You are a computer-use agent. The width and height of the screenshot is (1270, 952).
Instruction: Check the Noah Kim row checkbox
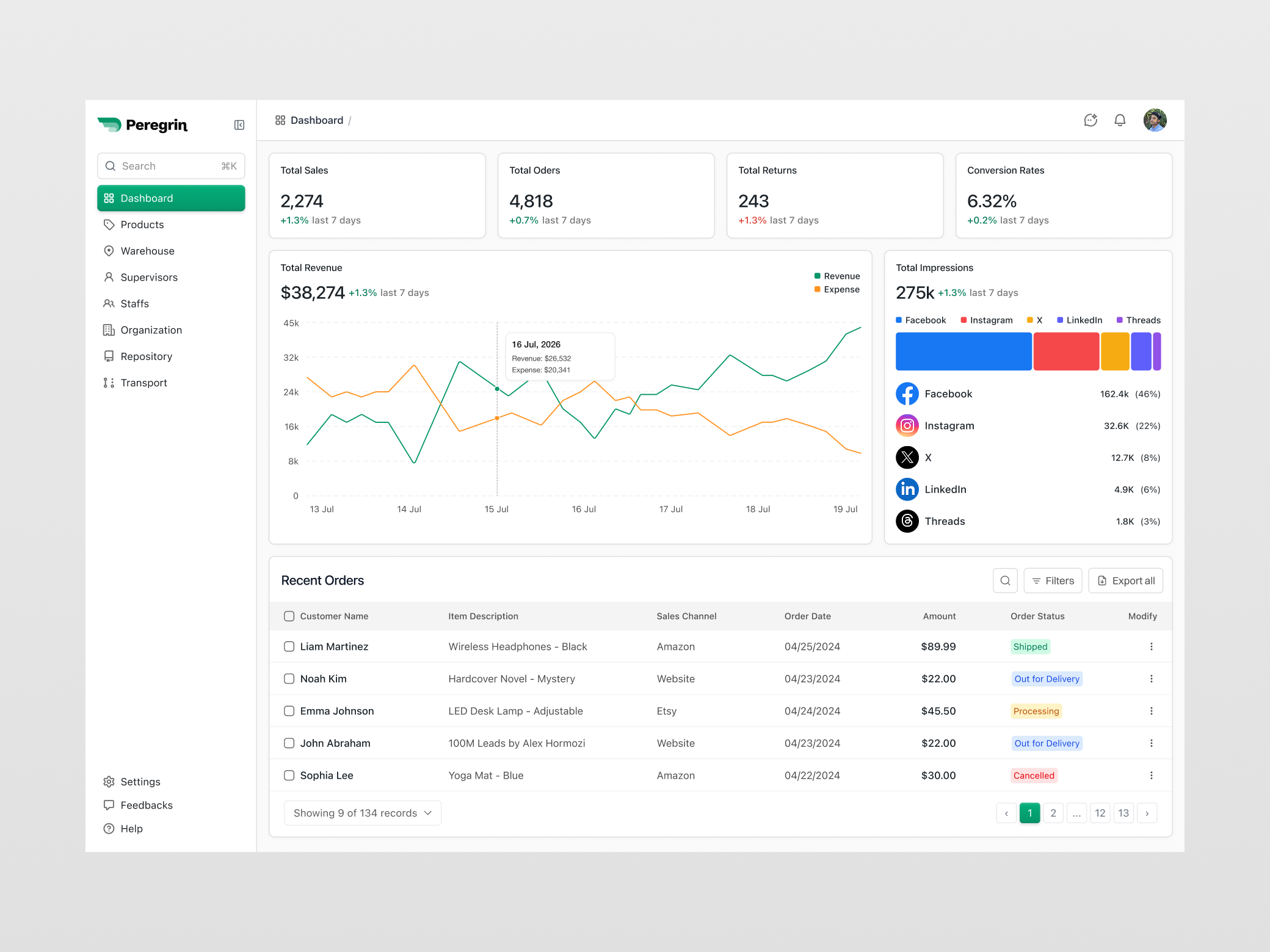click(289, 679)
